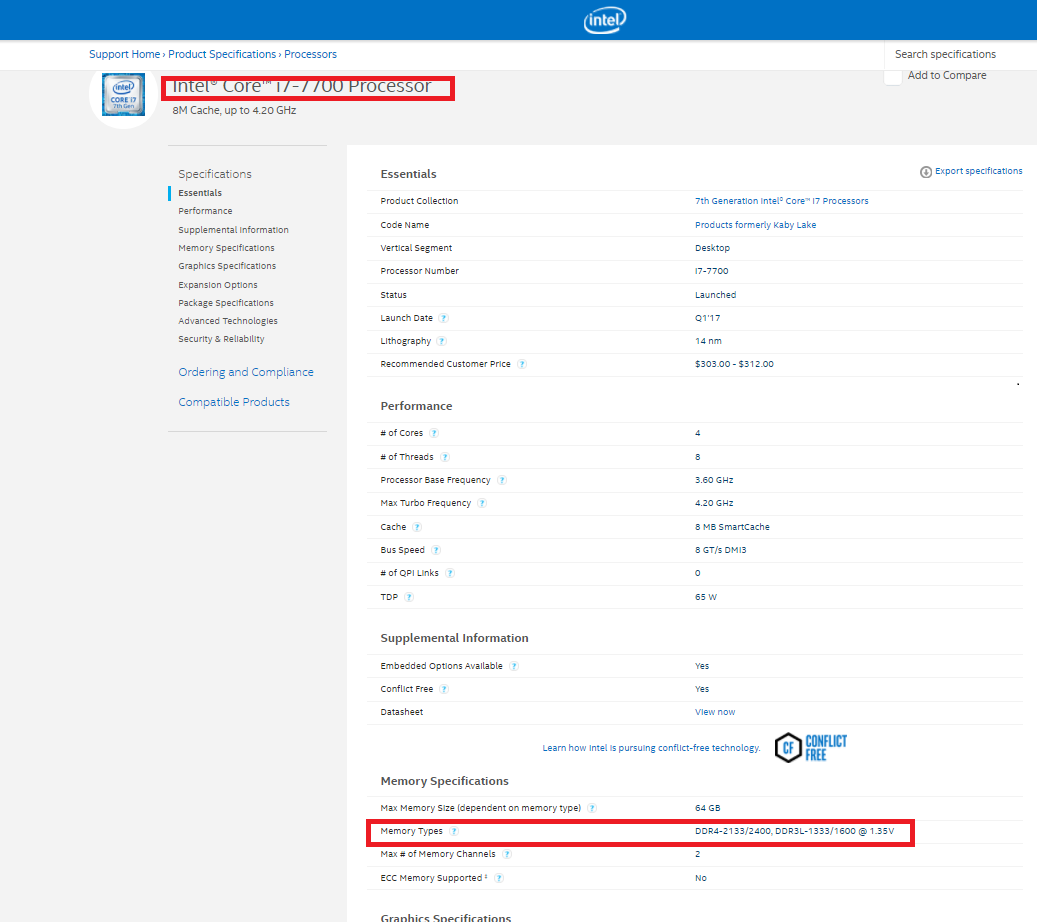The width and height of the screenshot is (1037, 922).
Task: Open Bus Speed help icon
Action: tap(436, 550)
